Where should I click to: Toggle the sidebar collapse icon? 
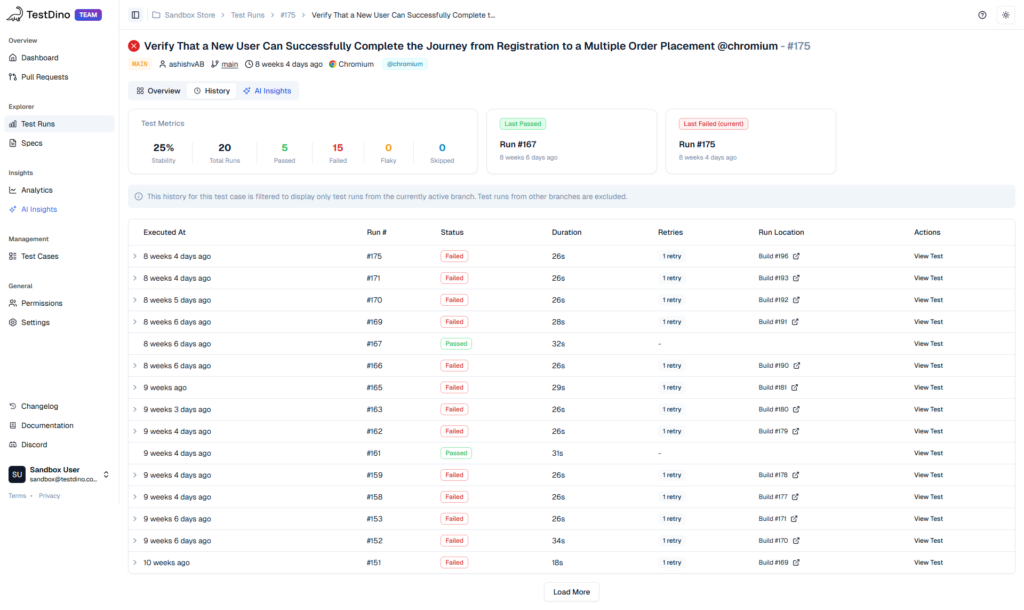coord(136,15)
